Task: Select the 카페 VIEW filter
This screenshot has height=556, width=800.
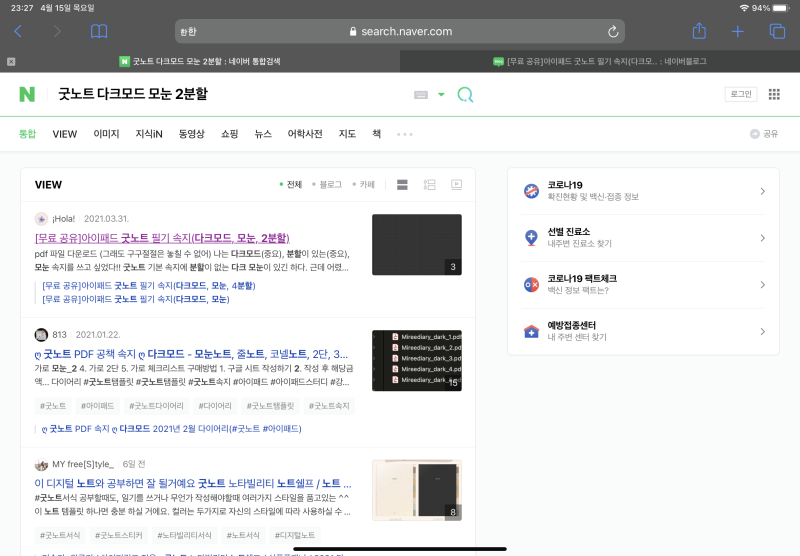Action: [x=364, y=184]
